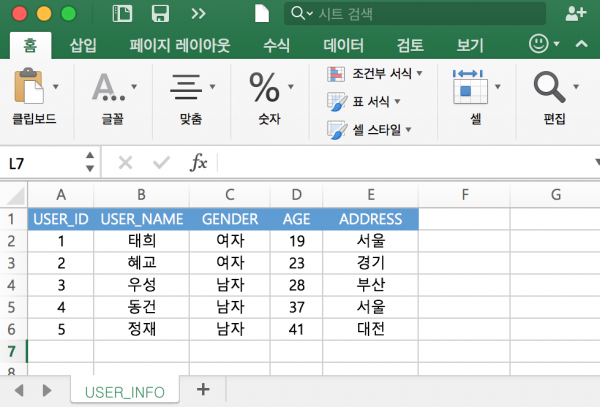Viewport: 600px width, 407px height.
Task: Open 셀 스타일 menu
Action: [369, 130]
